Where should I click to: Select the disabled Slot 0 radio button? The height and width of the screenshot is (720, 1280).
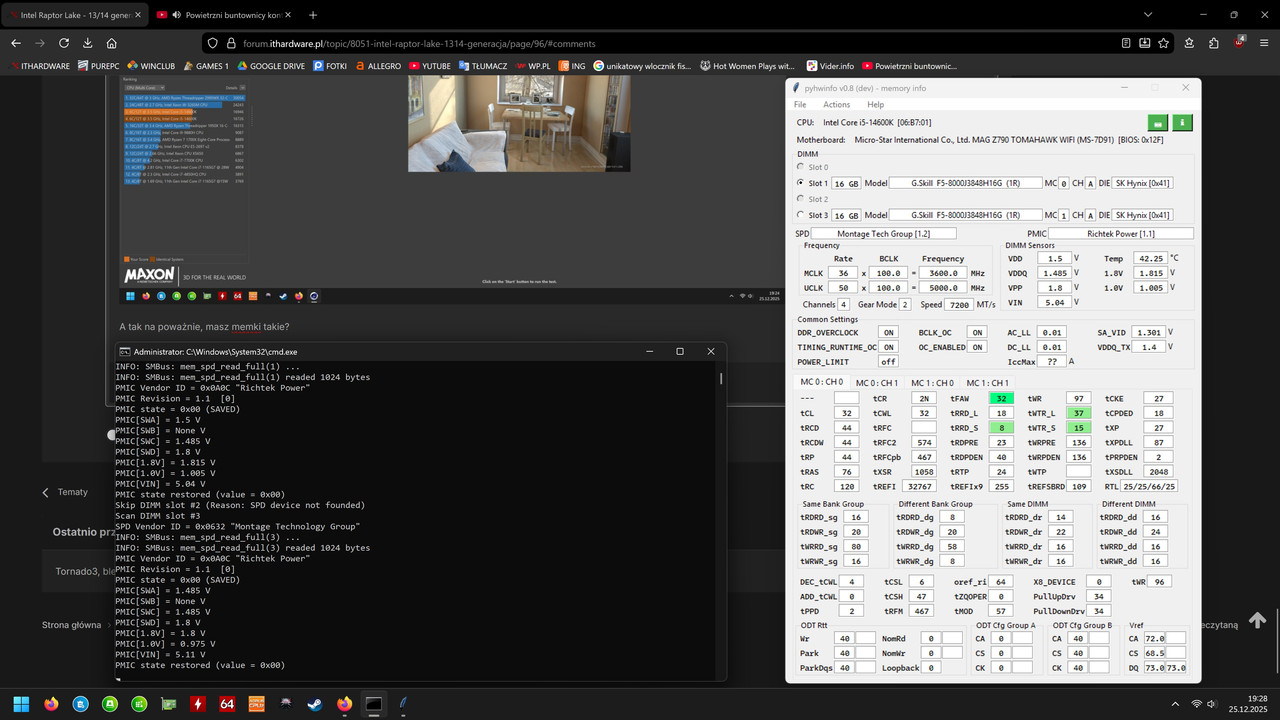click(800, 167)
